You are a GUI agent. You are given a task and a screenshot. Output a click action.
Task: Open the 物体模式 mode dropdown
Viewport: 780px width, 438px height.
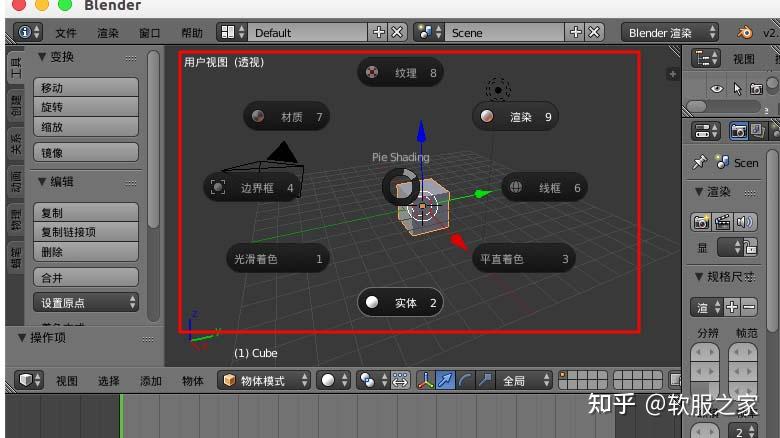pos(264,381)
